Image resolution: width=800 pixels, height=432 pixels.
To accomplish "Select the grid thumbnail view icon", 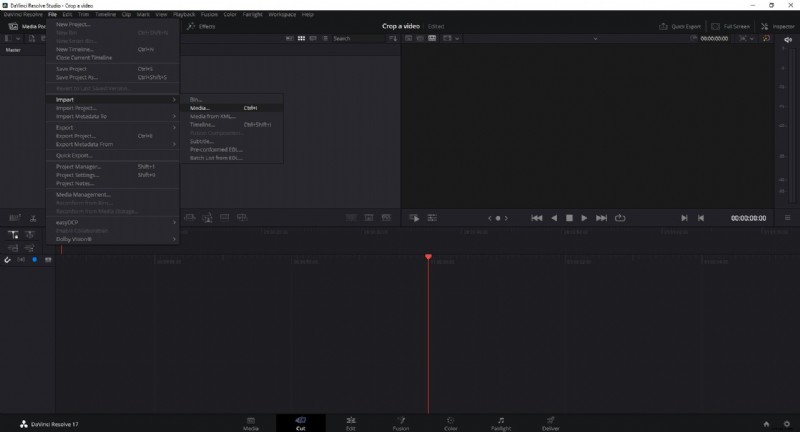I will pyautogui.click(x=301, y=38).
